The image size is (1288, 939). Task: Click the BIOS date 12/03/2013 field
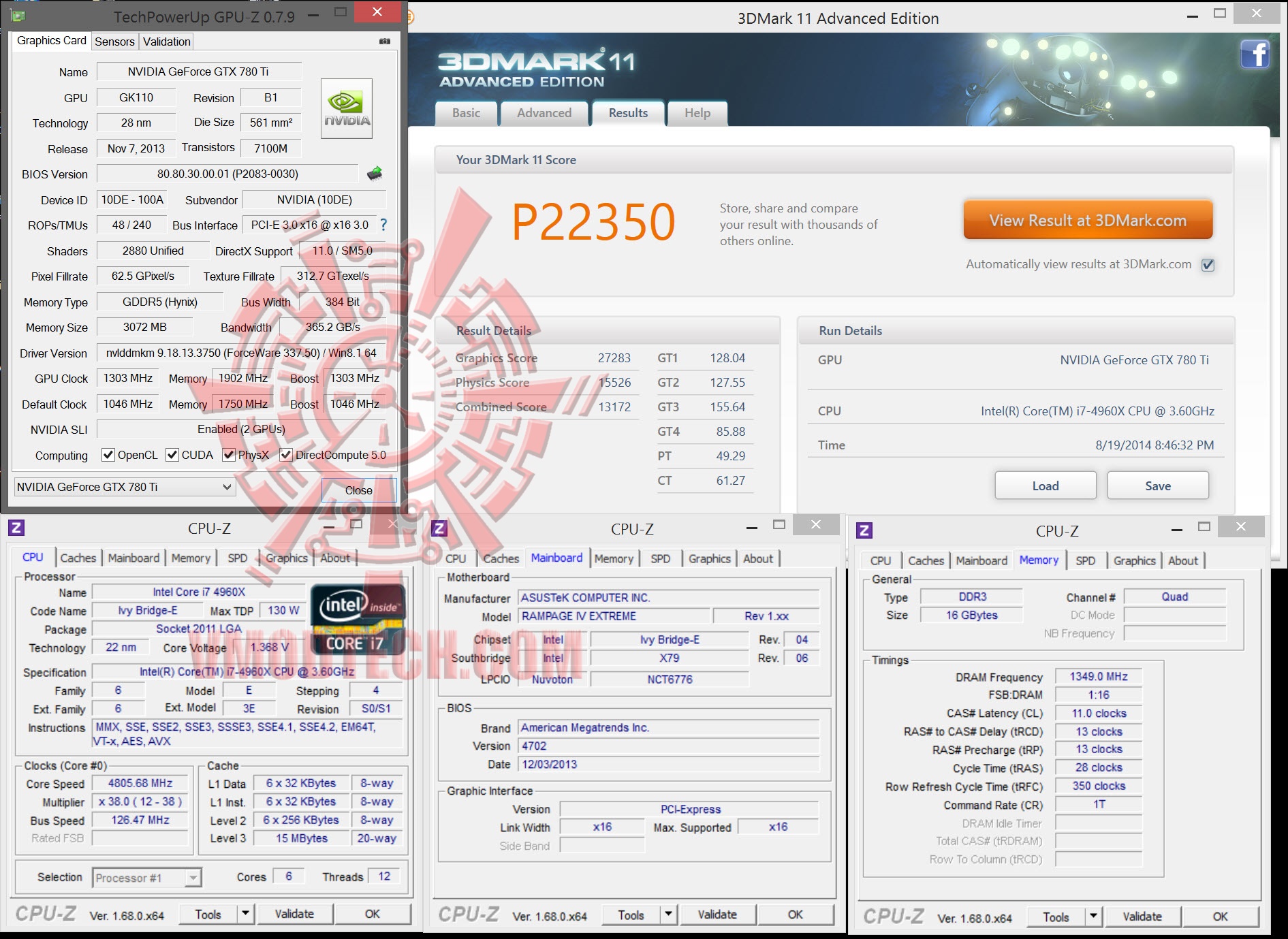pos(669,764)
